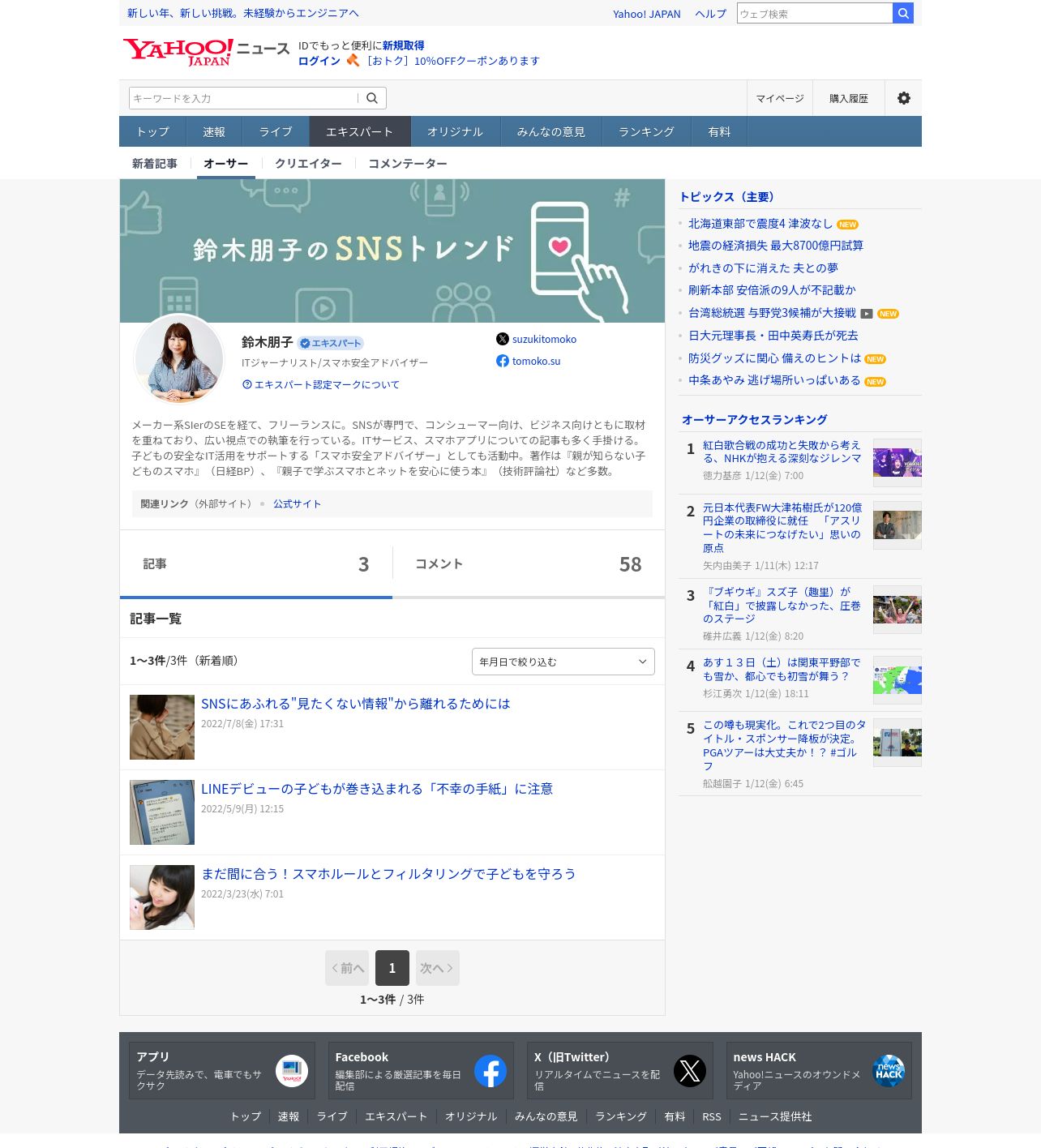The width and height of the screenshot is (1041, 1148).
Task: Open article SNSにあふれる"見たくない情報"から離れるためには
Action: pos(356,704)
